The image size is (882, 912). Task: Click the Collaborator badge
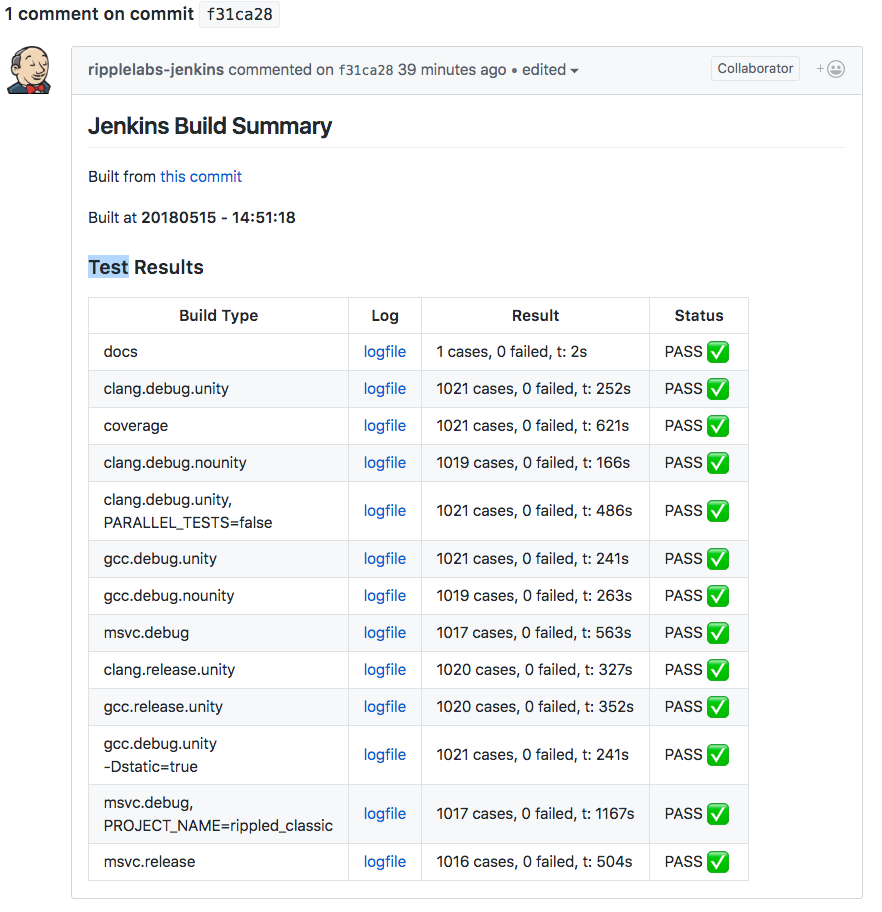pyautogui.click(x=755, y=69)
